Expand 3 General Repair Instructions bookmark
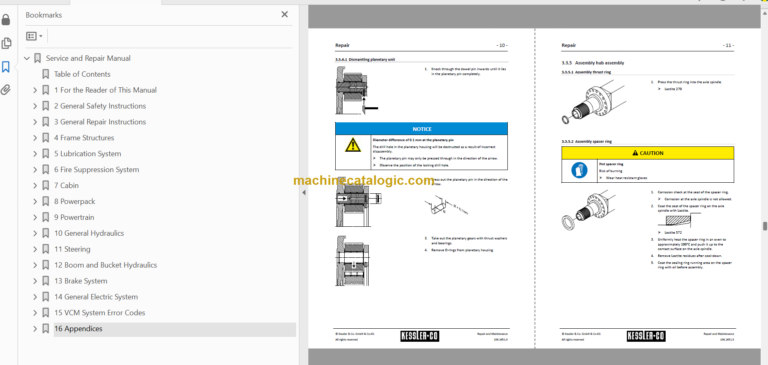Image resolution: width=768 pixels, height=365 pixels. [x=35, y=122]
